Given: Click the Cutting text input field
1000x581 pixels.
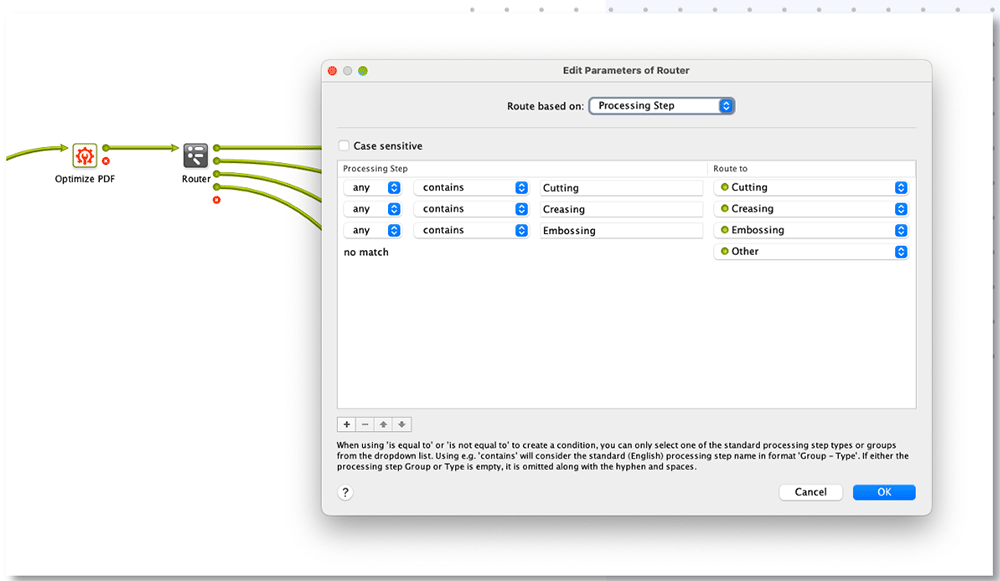Looking at the screenshot, I should coord(621,188).
